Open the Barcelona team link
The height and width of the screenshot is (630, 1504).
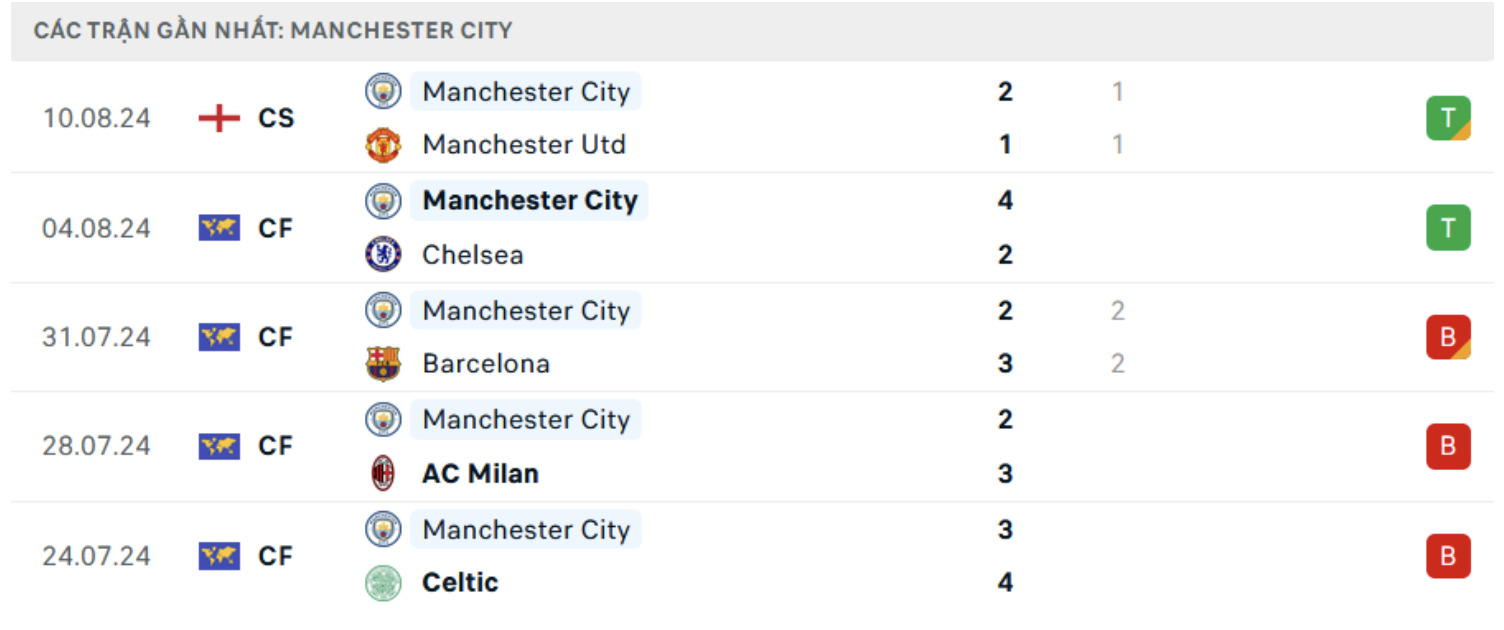pos(486,363)
